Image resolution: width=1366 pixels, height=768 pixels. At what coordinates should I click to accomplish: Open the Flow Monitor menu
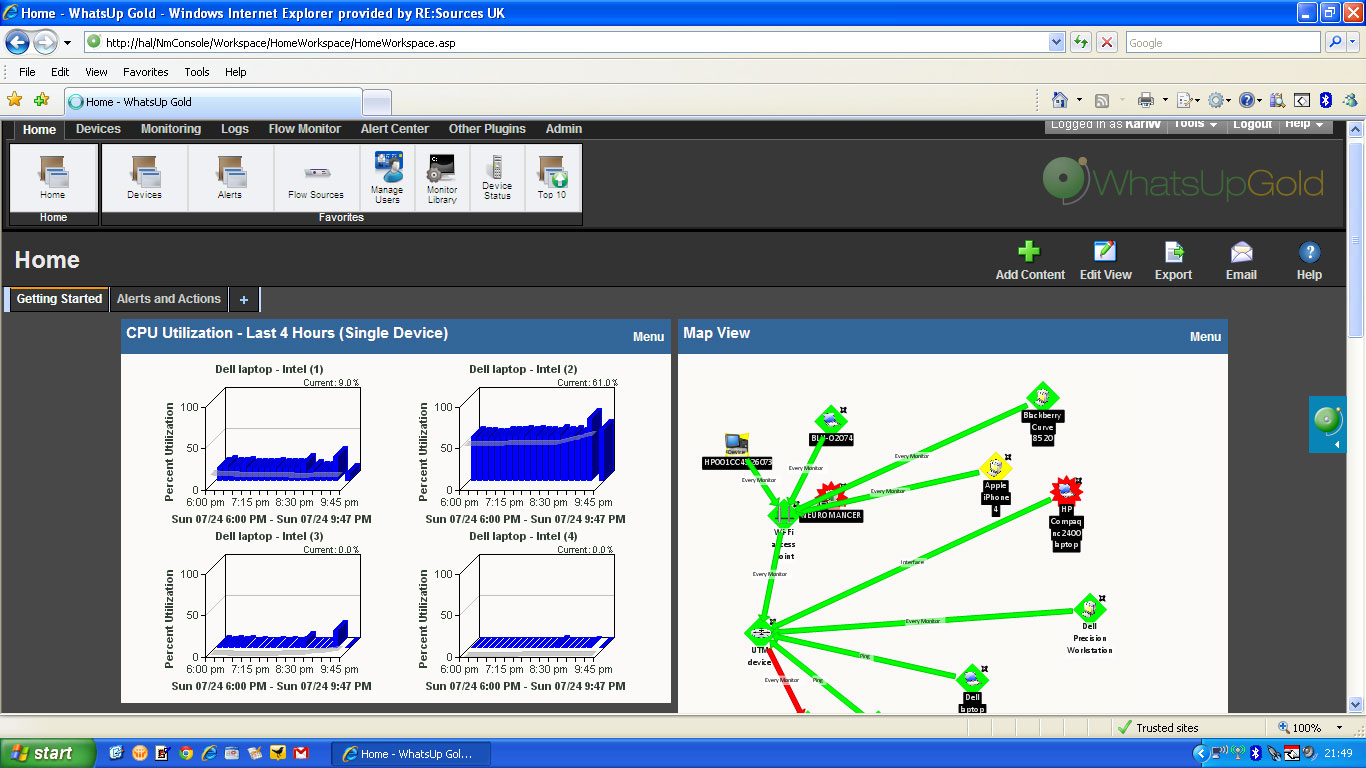pos(305,129)
